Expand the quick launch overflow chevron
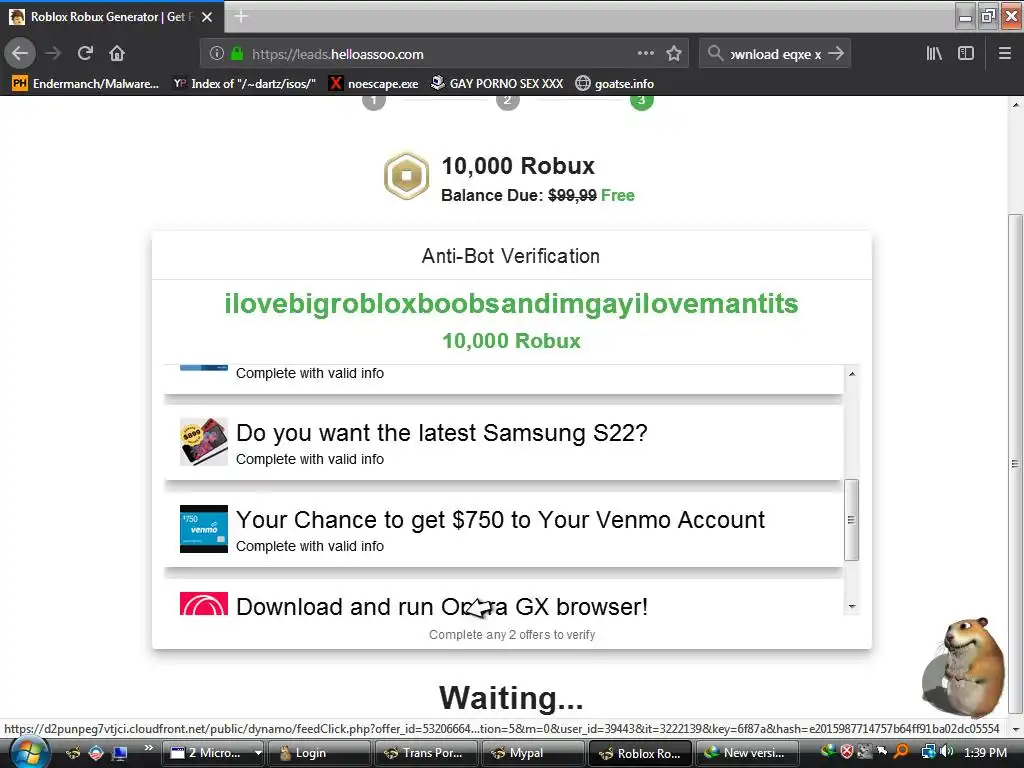The height and width of the screenshot is (768, 1024). click(149, 748)
